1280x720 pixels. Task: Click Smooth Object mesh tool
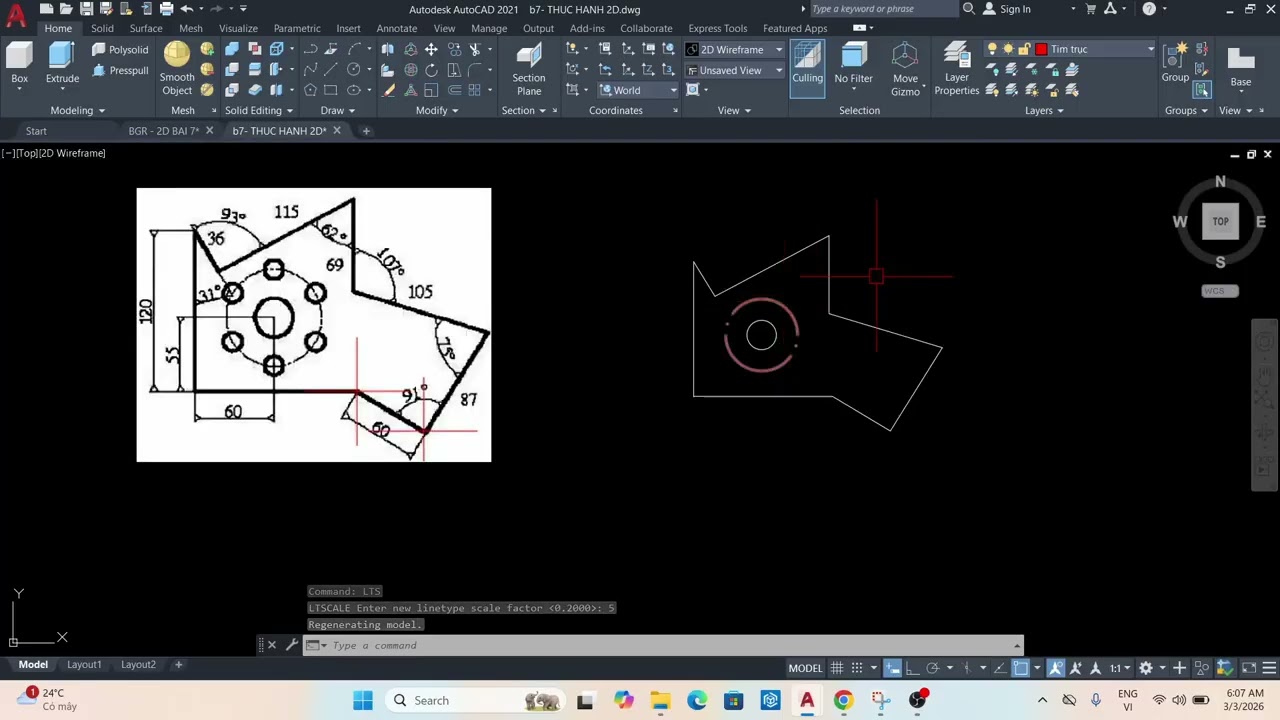click(177, 68)
